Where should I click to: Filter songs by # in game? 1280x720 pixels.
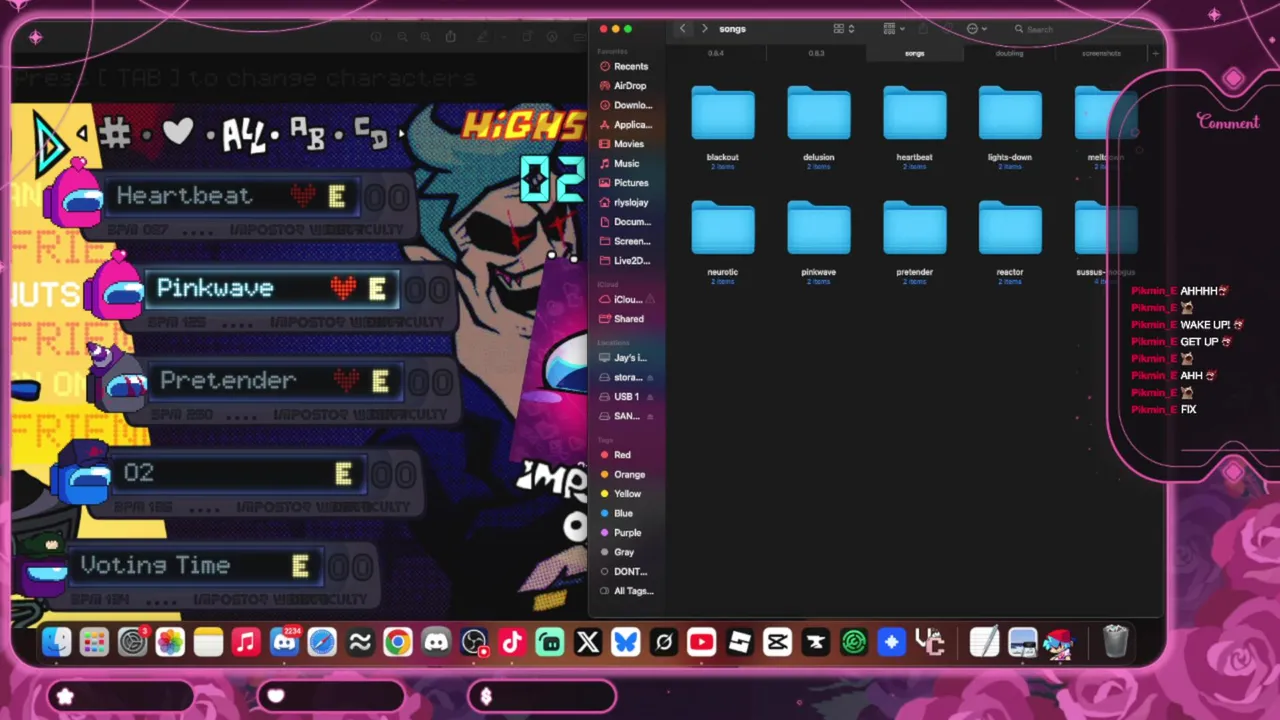pos(115,132)
